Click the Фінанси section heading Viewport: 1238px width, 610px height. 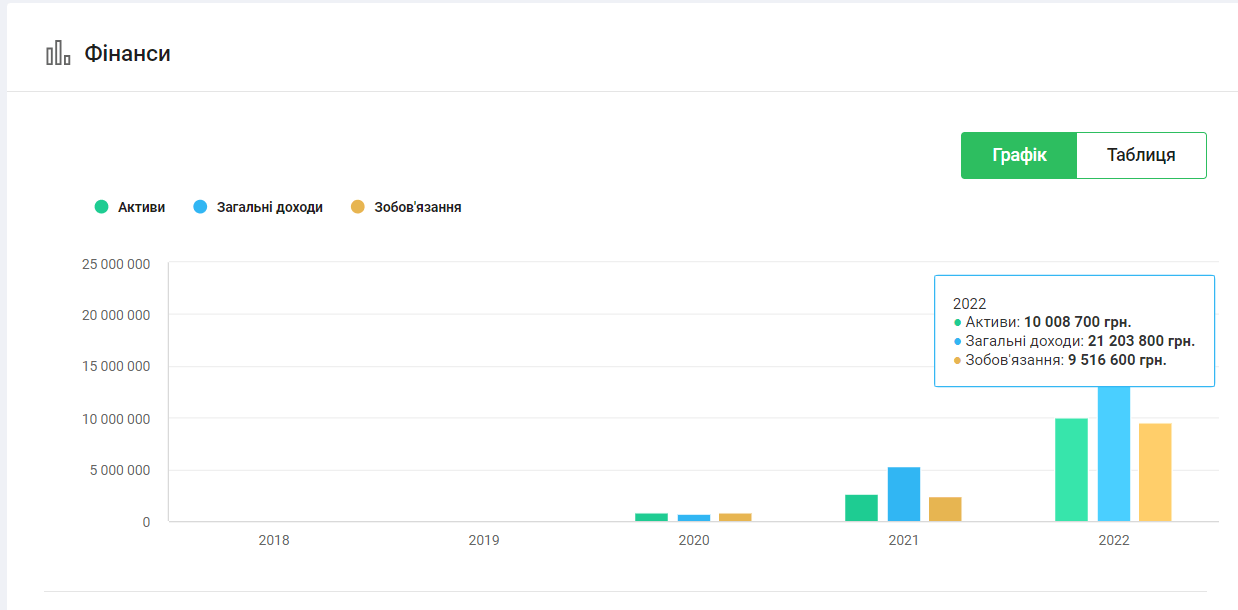click(127, 53)
